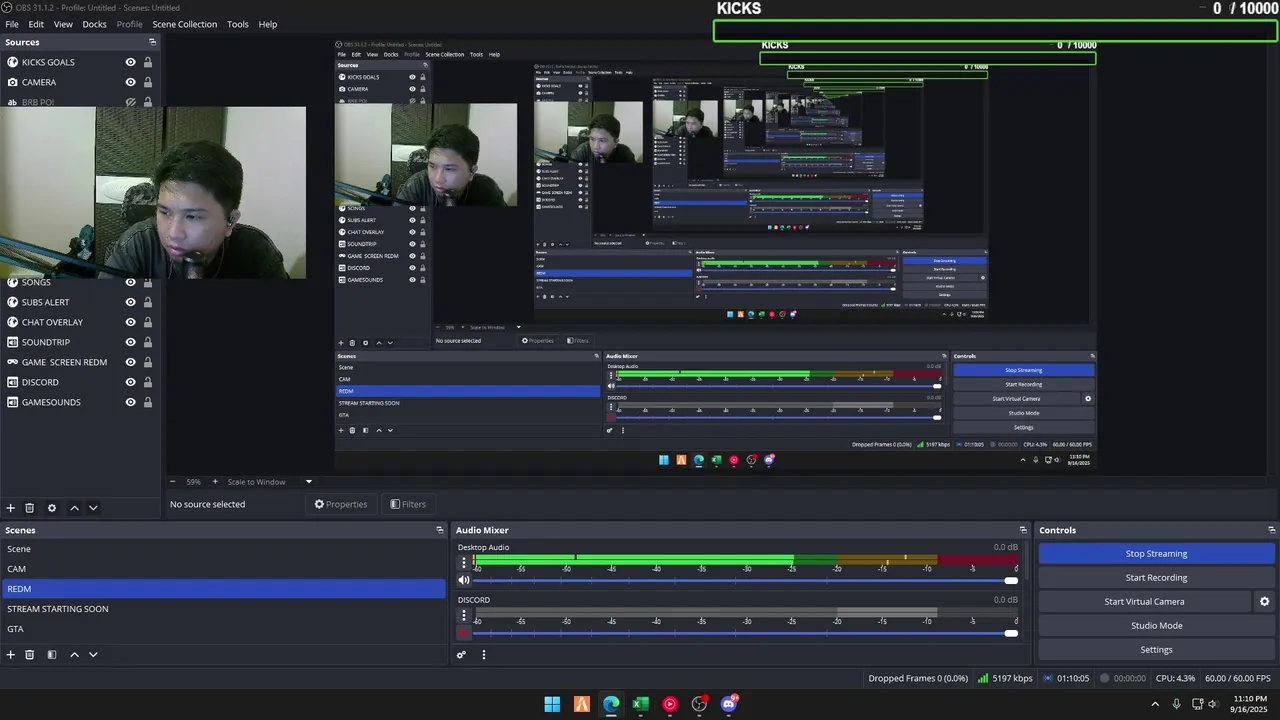1280x720 pixels.
Task: Mute Desktop Audio speaker icon
Action: (464, 580)
